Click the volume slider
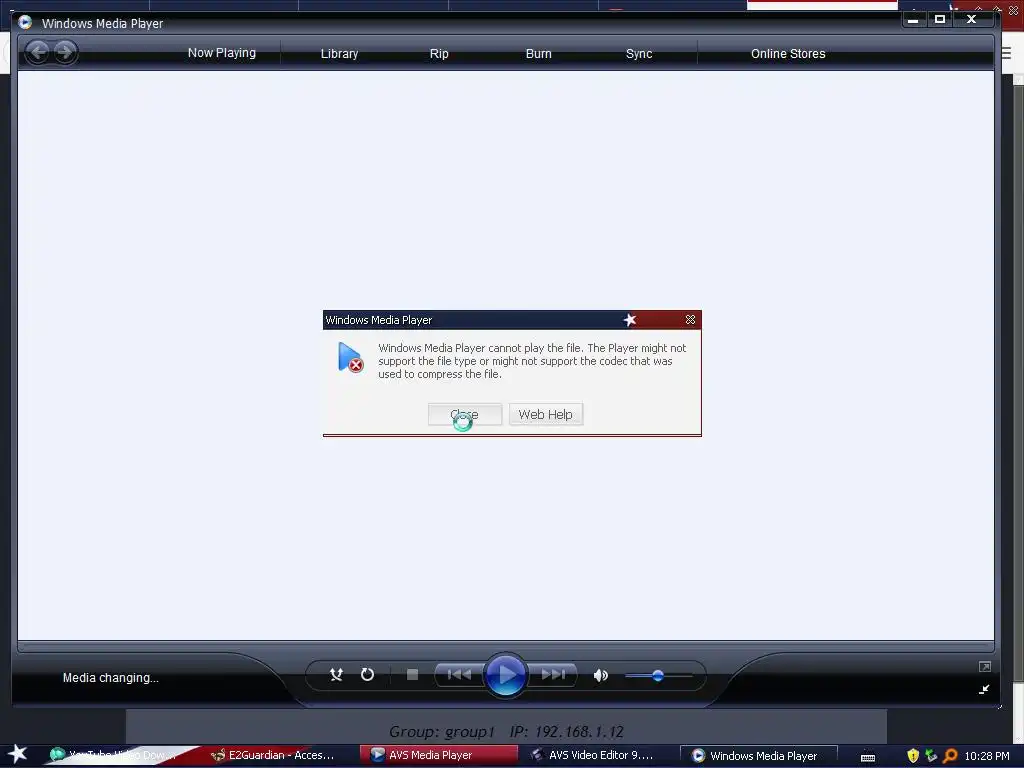Image resolution: width=1024 pixels, height=768 pixels. [x=658, y=675]
